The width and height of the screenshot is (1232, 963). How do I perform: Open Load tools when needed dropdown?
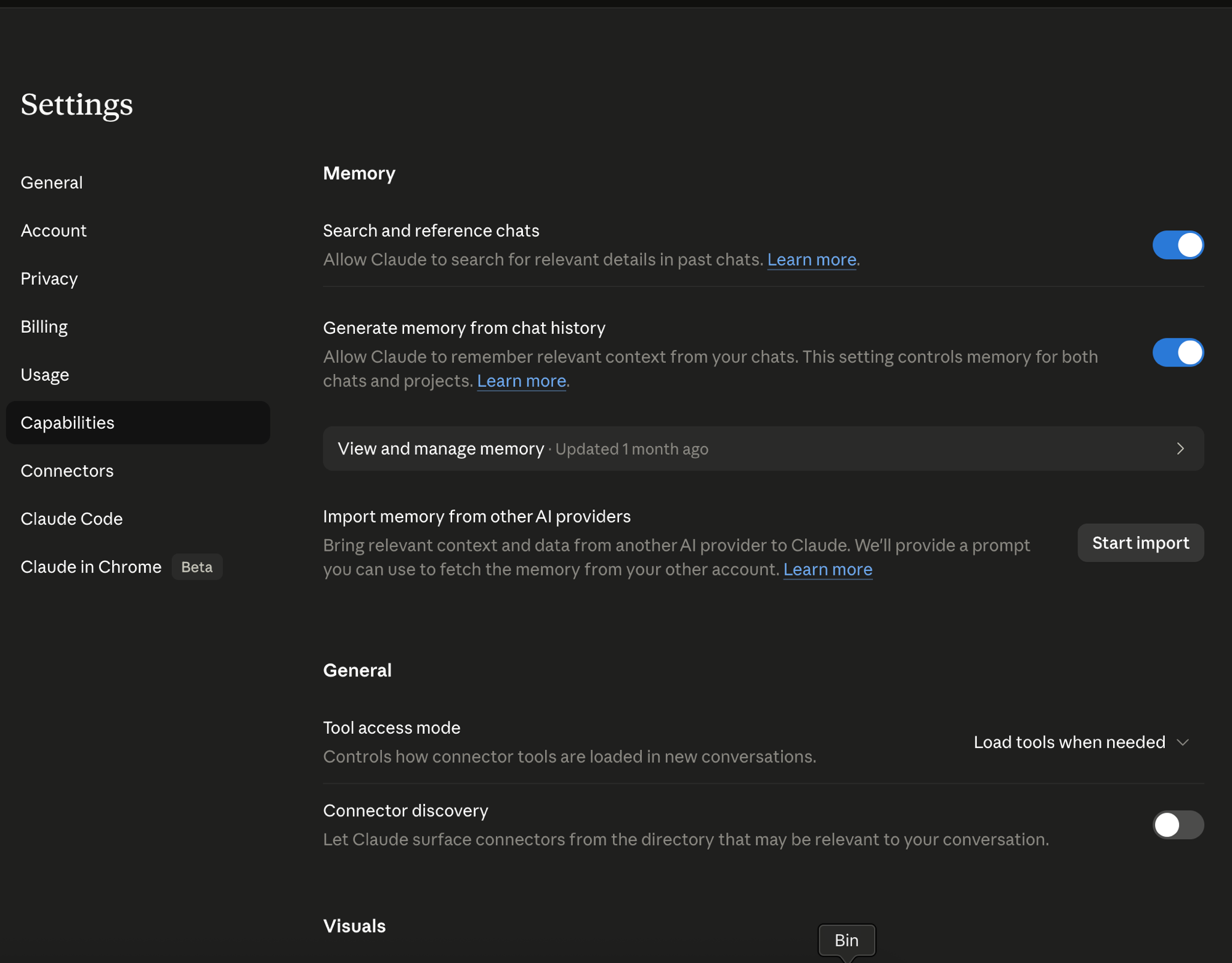point(1081,742)
